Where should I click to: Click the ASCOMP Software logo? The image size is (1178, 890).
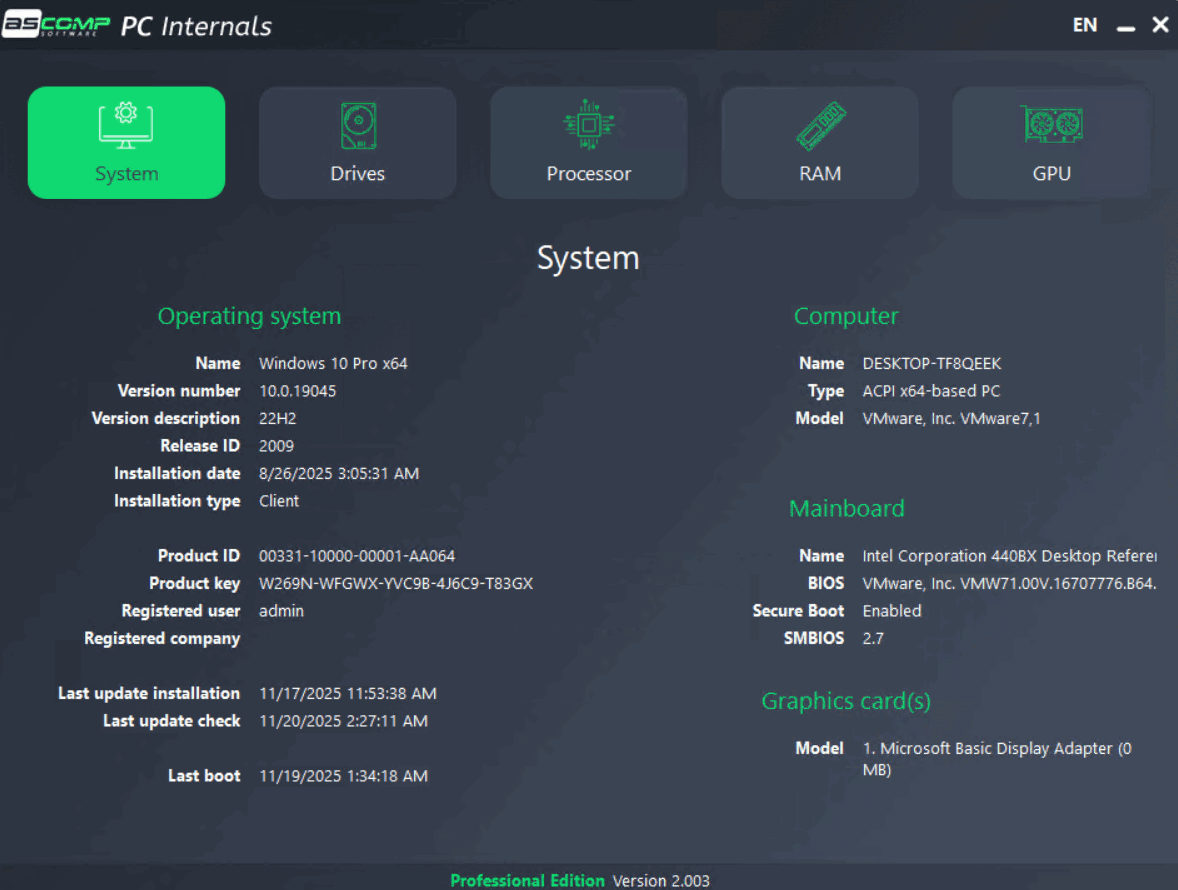56,25
